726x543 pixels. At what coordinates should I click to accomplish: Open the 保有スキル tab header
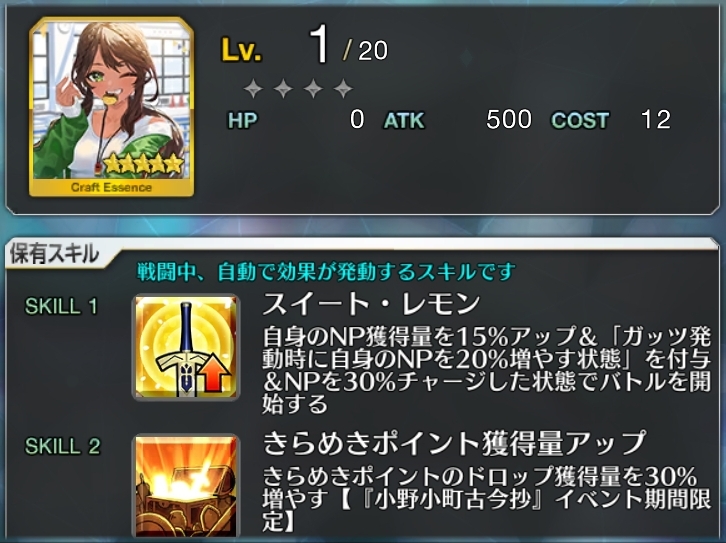[55, 254]
